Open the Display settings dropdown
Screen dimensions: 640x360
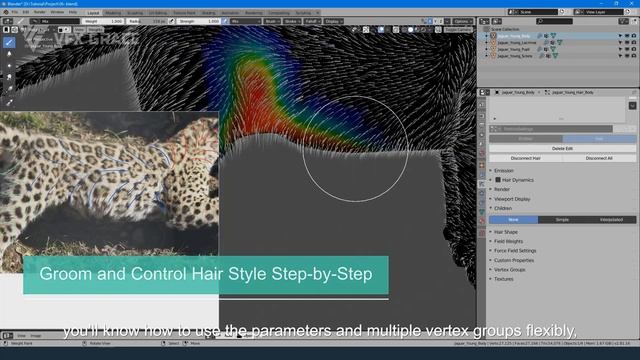(333, 21)
